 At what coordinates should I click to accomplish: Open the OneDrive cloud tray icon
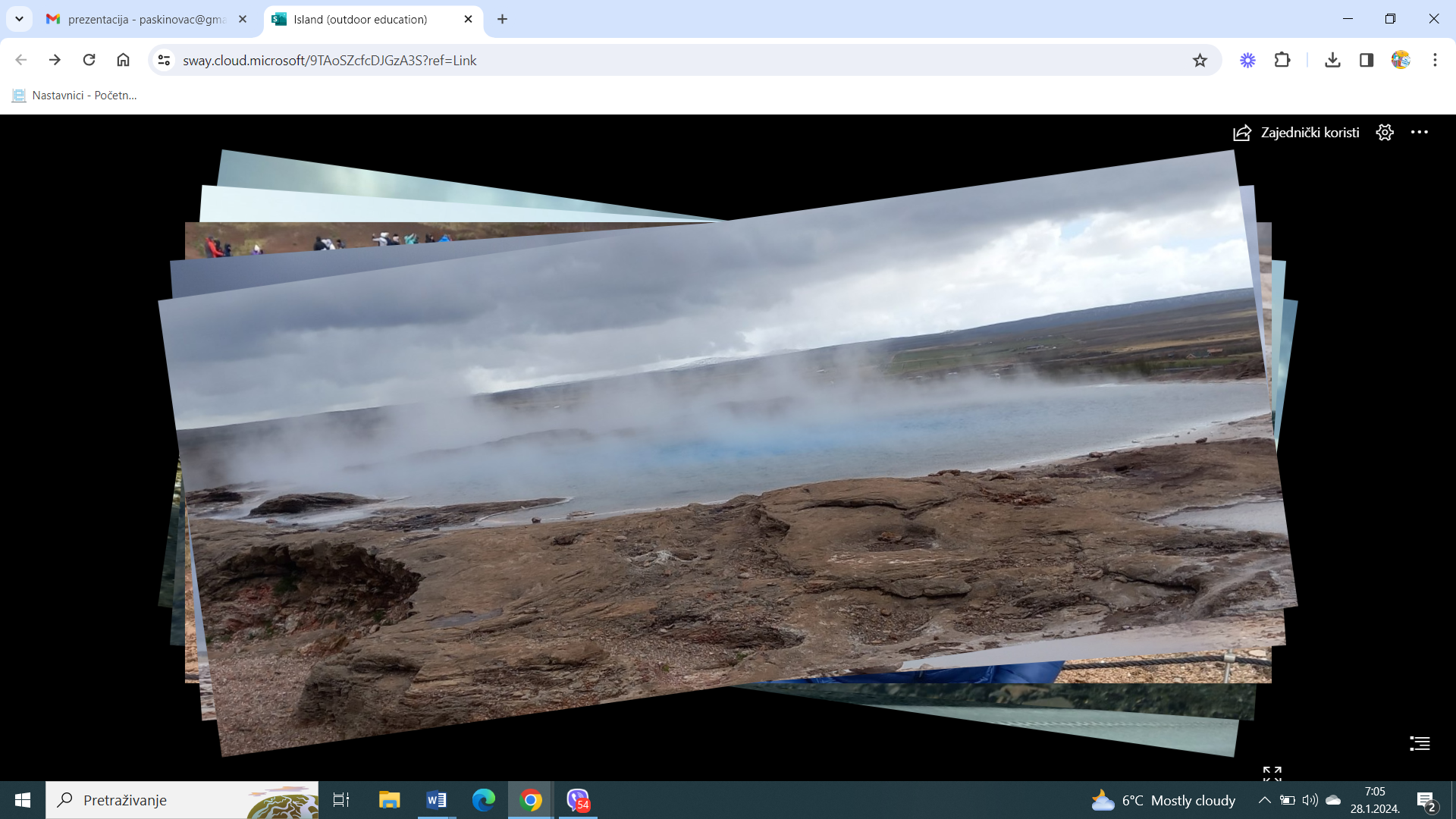(x=1333, y=800)
